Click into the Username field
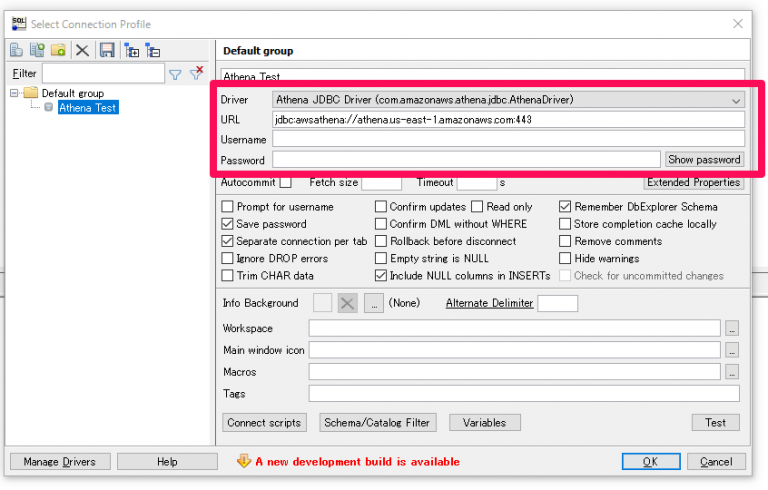This screenshot has width=768, height=490. coord(508,139)
